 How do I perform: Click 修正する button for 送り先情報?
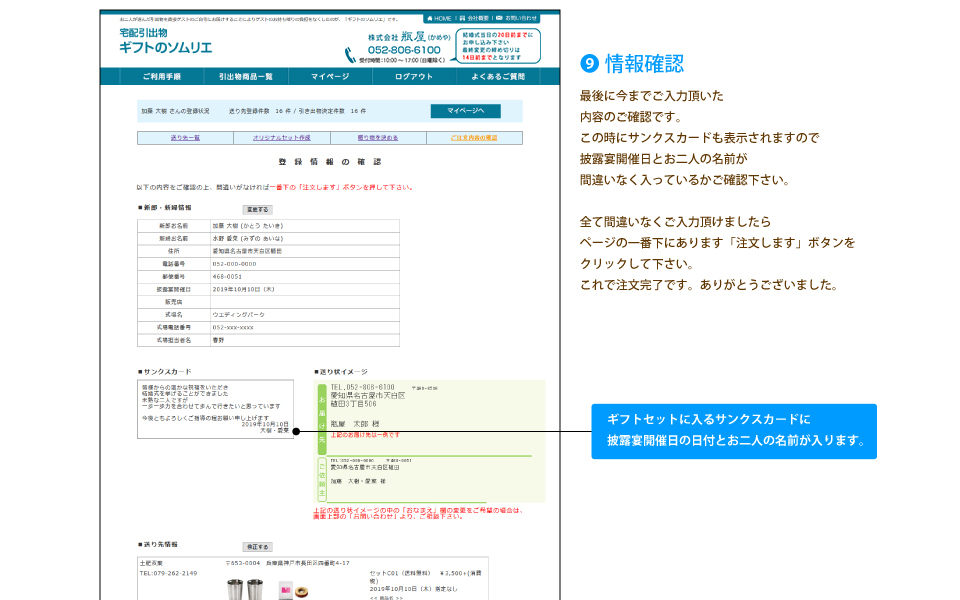(257, 547)
